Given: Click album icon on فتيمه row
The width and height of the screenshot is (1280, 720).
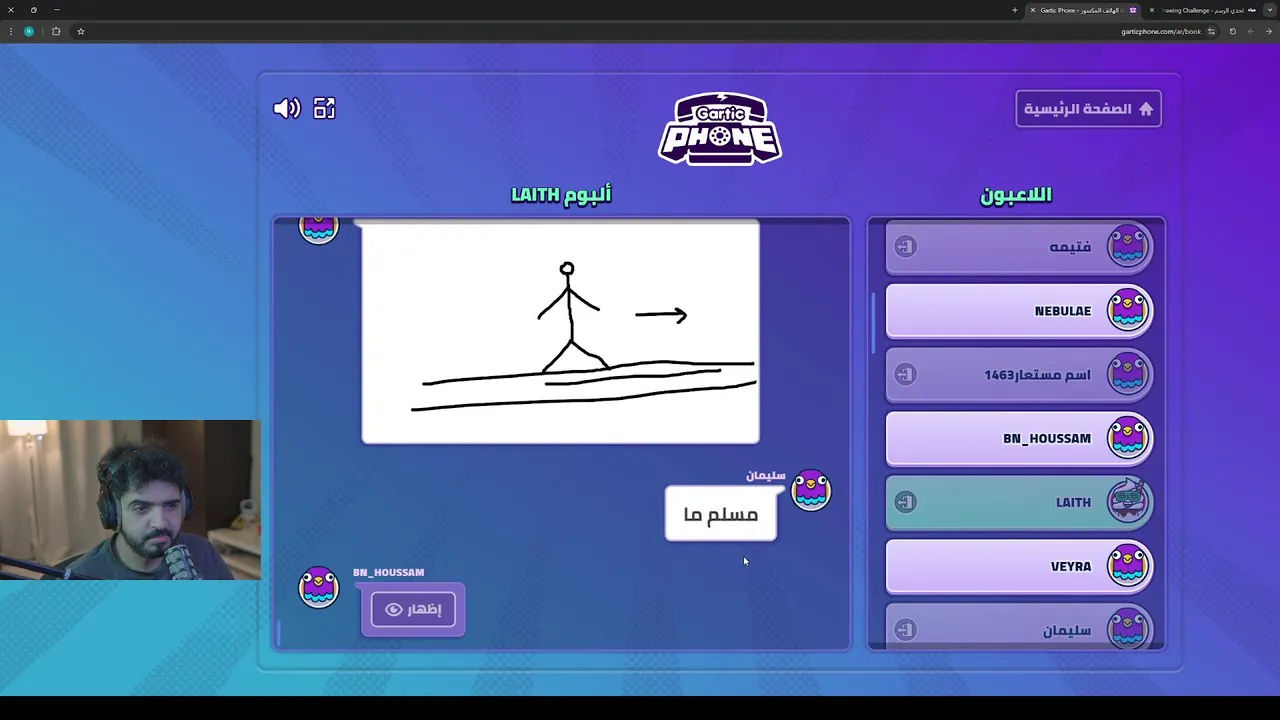Looking at the screenshot, I should pyautogui.click(x=905, y=247).
